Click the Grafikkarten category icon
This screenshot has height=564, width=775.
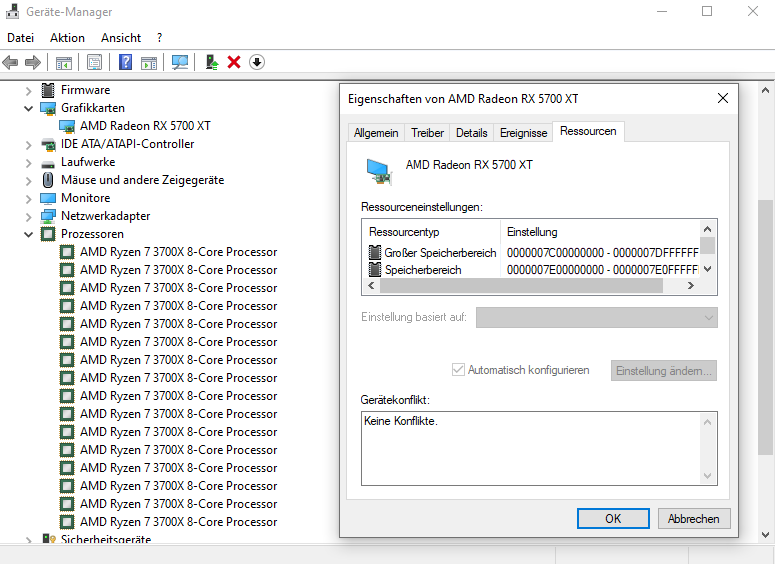tap(48, 108)
